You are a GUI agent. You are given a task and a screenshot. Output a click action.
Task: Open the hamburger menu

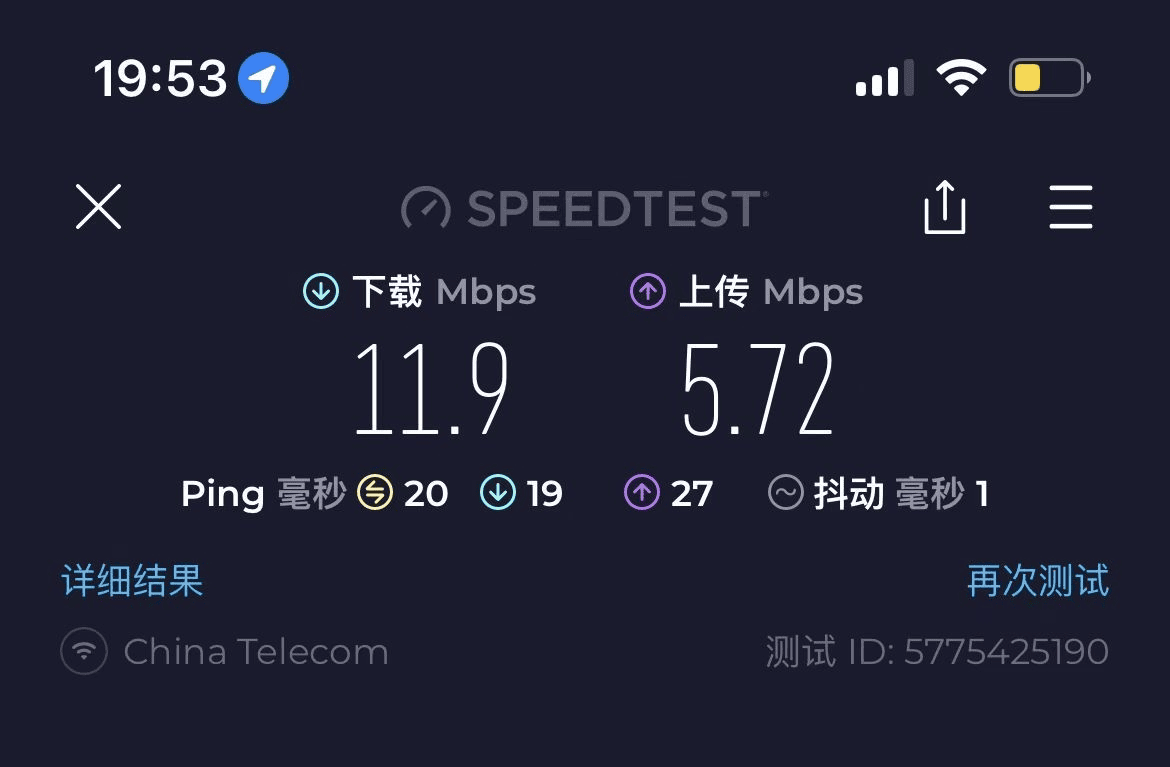[1070, 208]
